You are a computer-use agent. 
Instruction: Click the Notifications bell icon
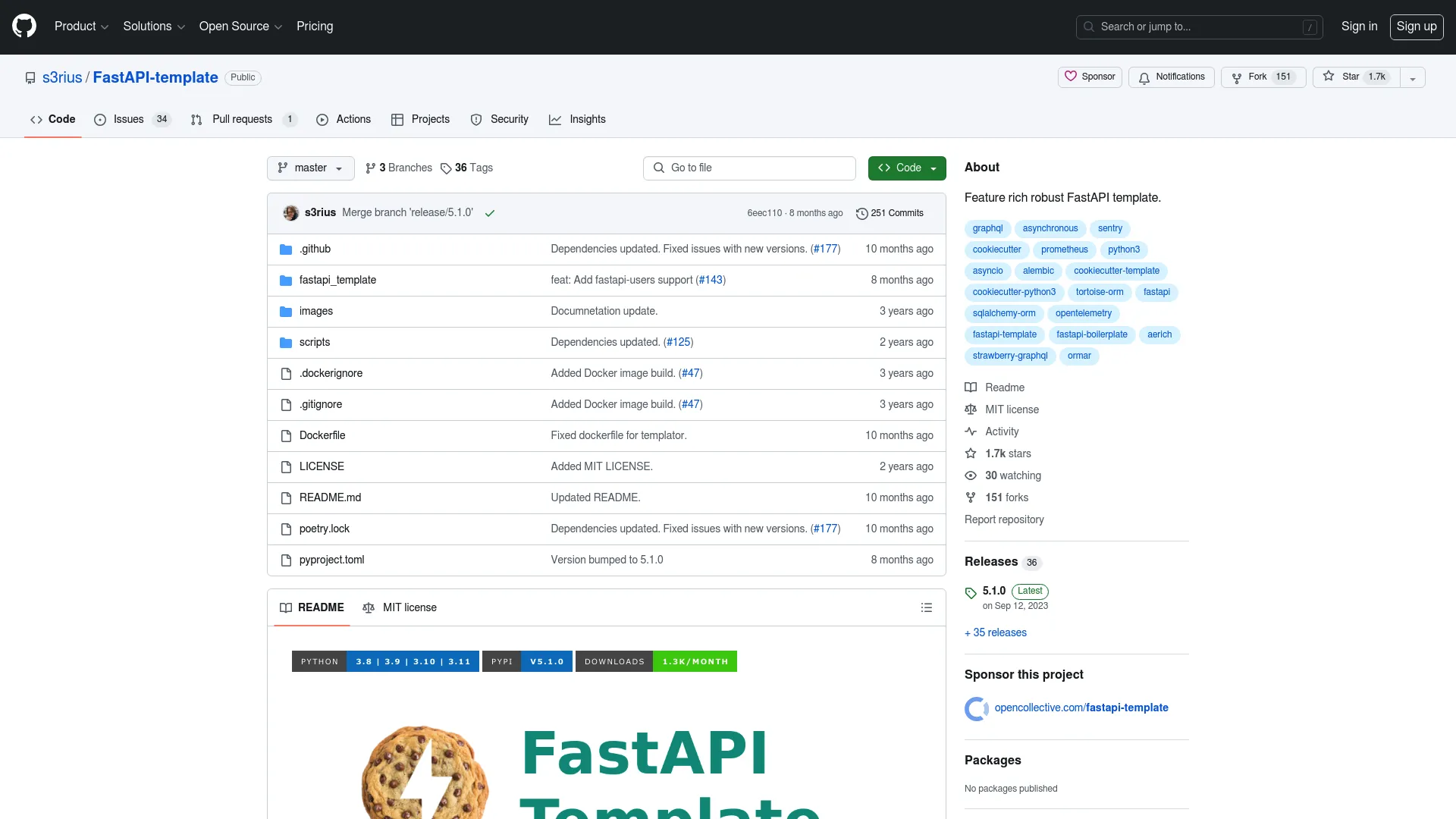click(x=1143, y=77)
